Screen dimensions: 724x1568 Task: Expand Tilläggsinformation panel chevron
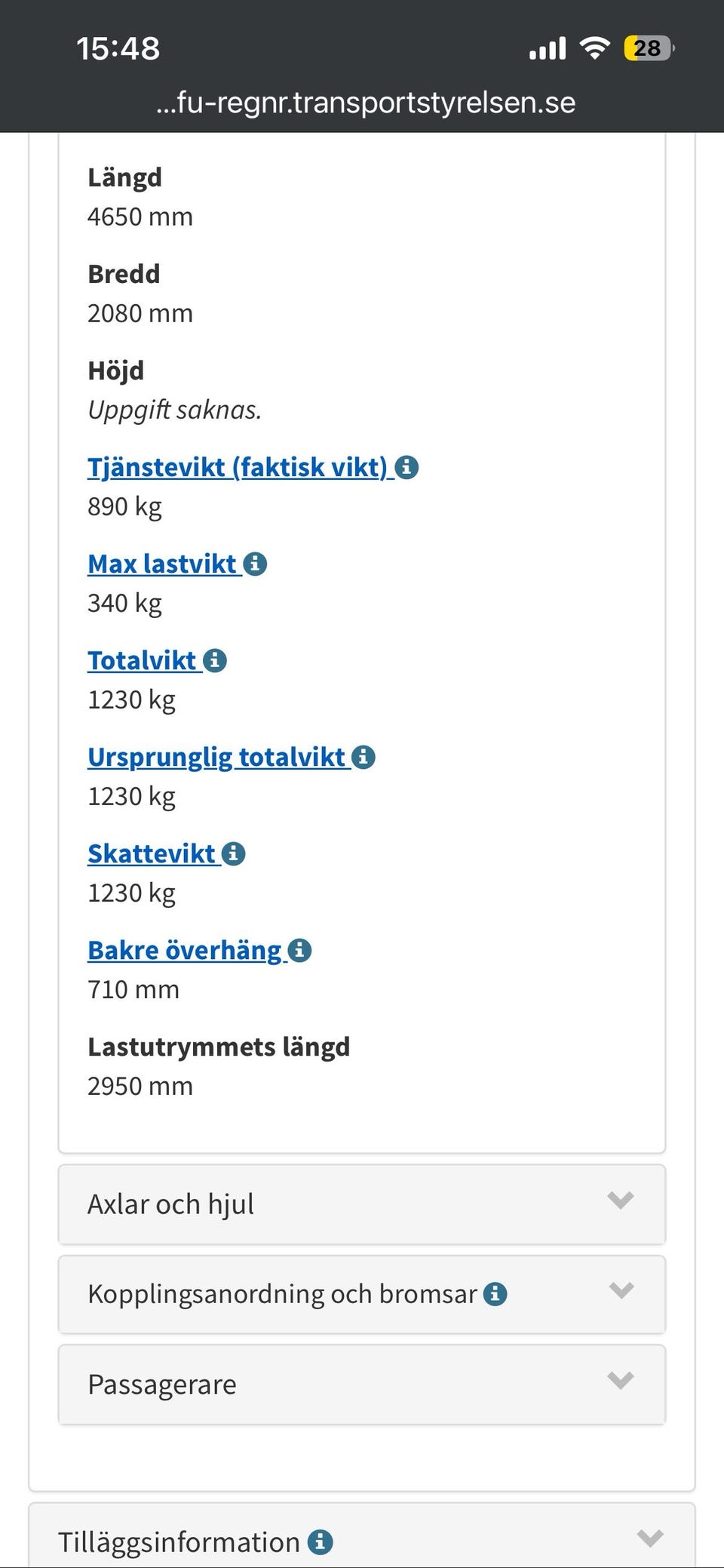[x=649, y=1539]
